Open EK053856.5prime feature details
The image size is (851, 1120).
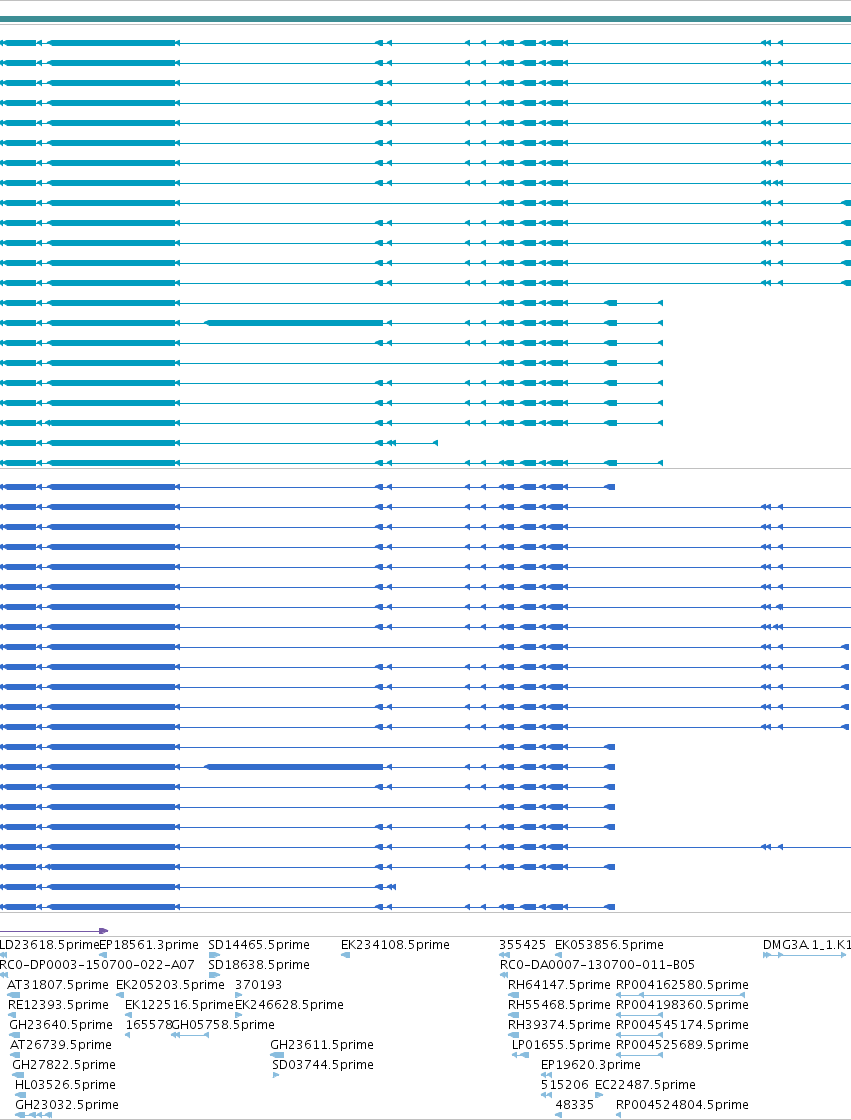[x=609, y=944]
